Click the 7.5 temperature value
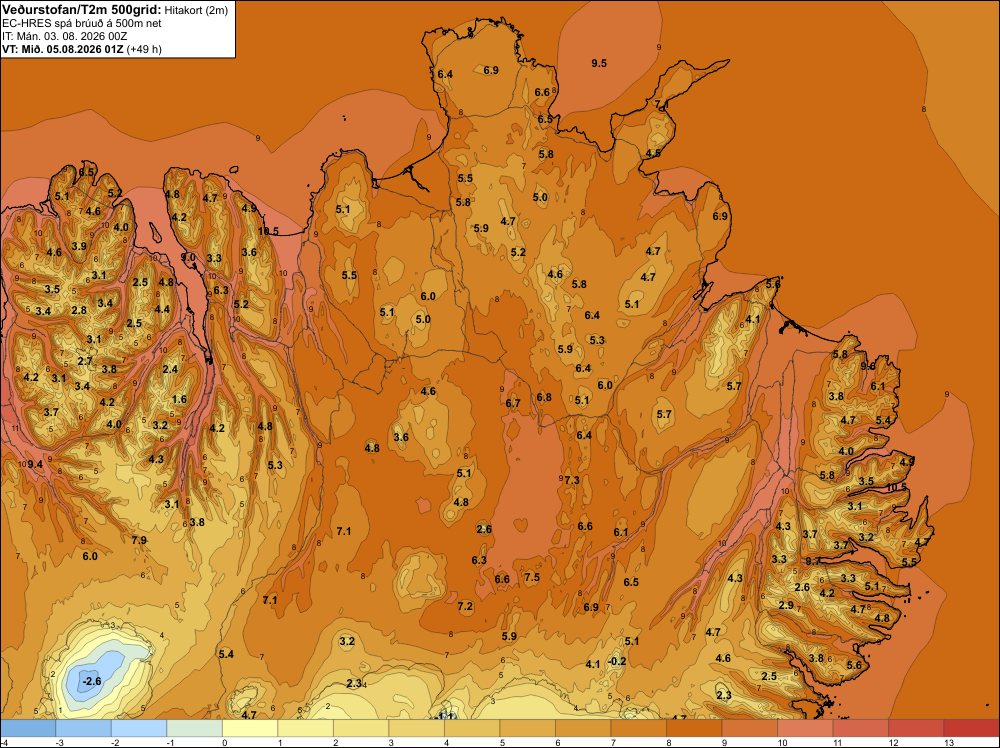Viewport: 1000px width, 748px height. 532,577
